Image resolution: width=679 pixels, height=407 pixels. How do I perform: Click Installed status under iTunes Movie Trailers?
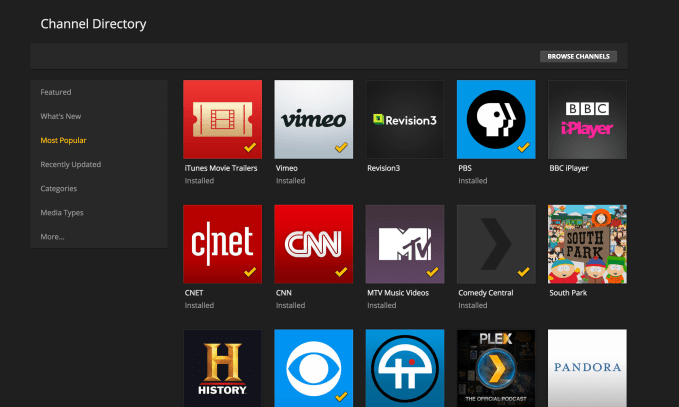pyautogui.click(x=199, y=181)
